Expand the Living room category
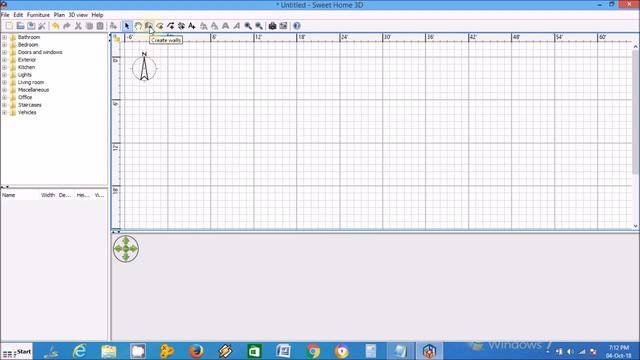 click(4, 82)
